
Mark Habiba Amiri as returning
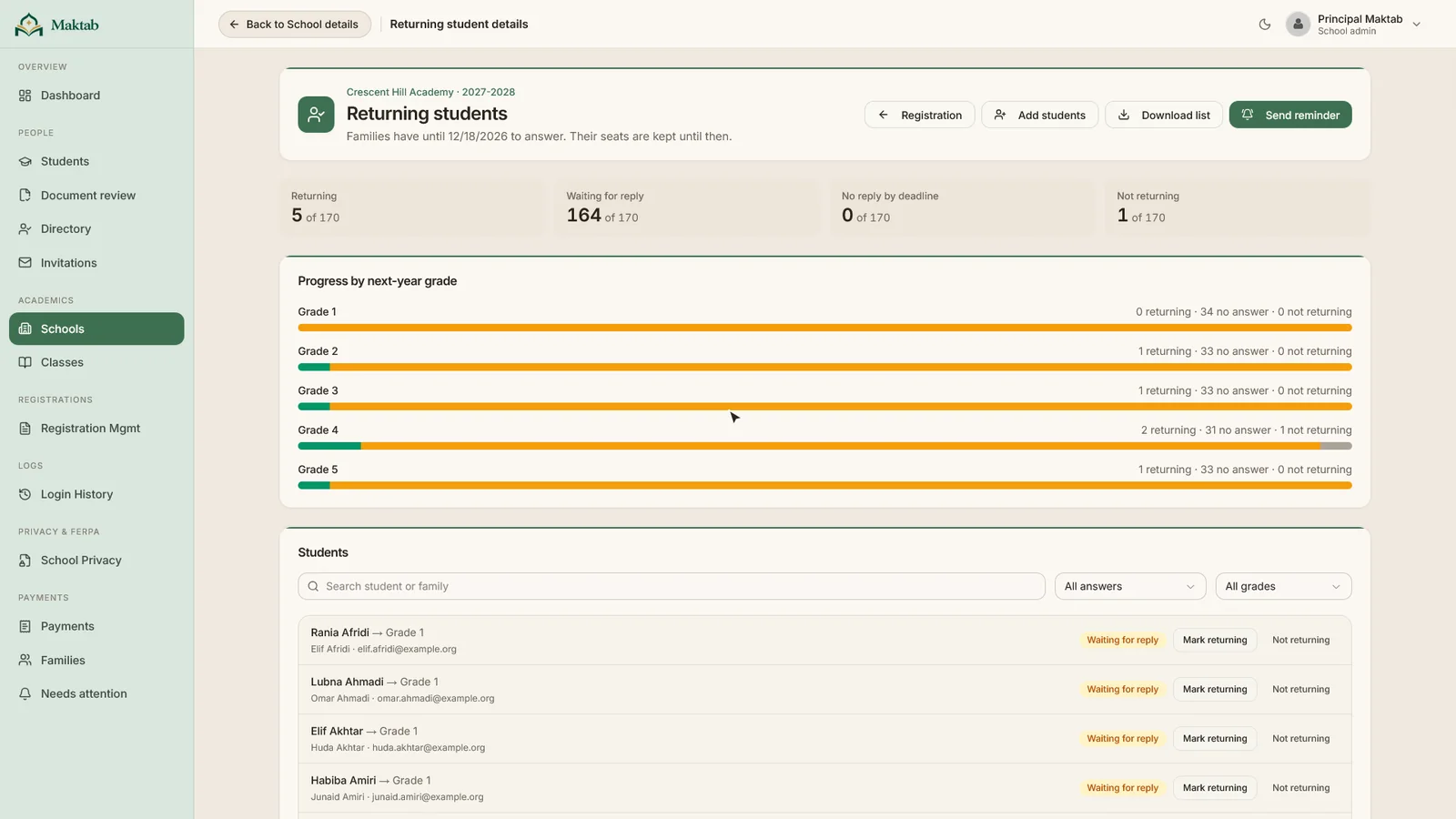[1215, 788]
